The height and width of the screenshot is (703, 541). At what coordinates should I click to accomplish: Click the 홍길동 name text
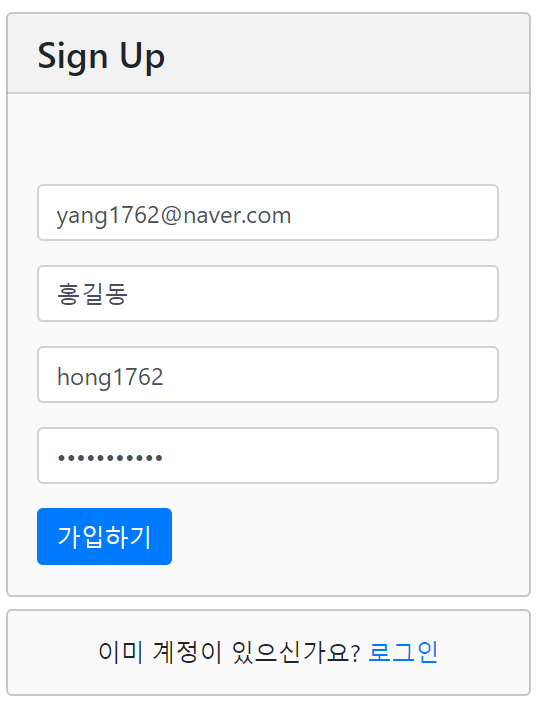click(92, 294)
